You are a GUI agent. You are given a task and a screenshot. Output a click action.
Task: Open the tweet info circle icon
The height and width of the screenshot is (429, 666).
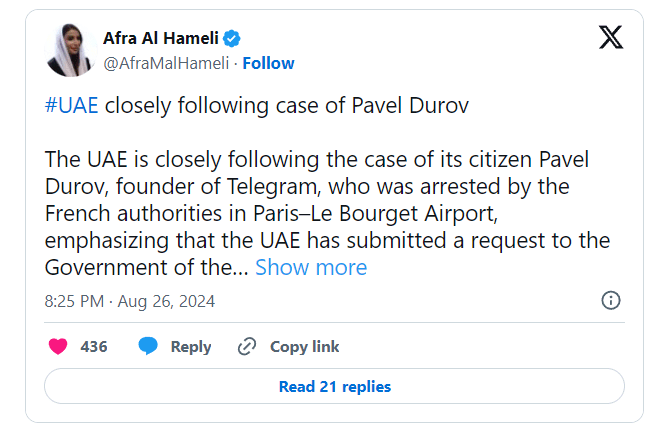click(610, 300)
